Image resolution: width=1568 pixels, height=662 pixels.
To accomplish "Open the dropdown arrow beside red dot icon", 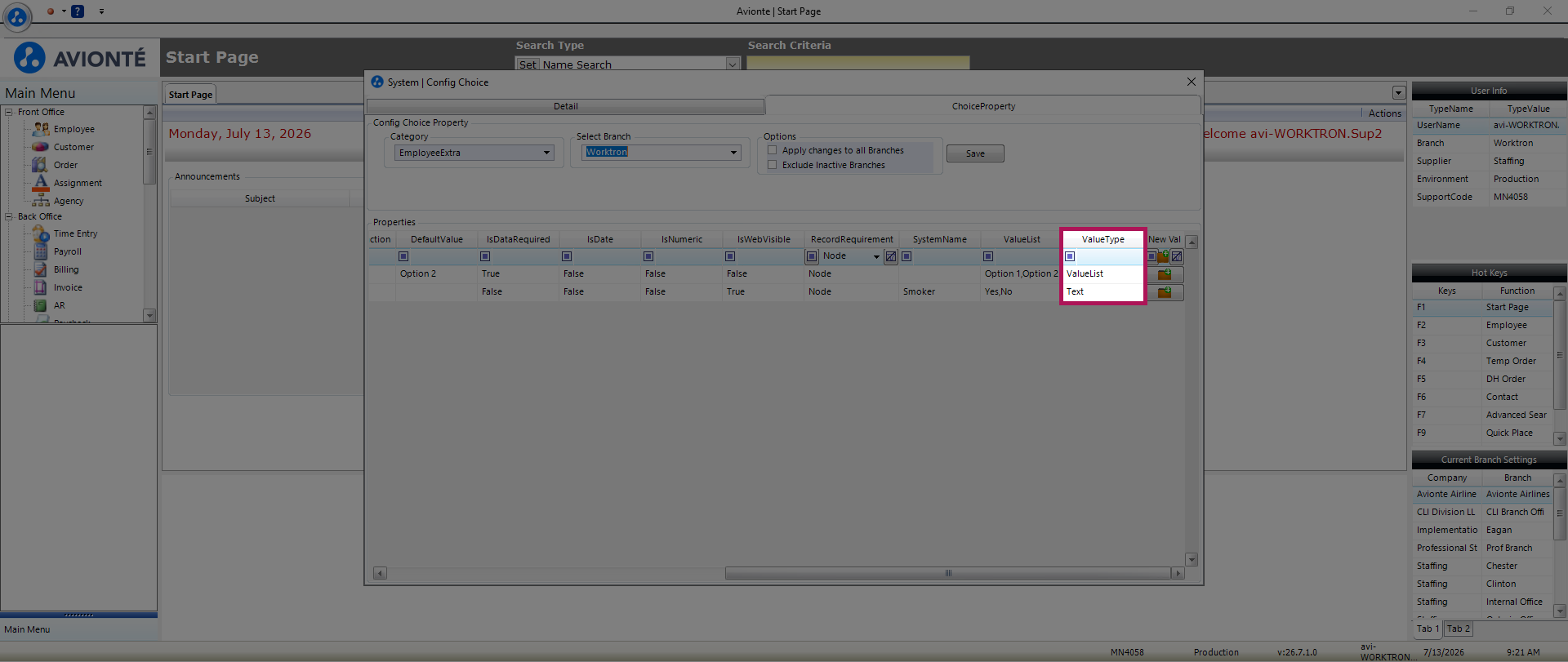I will click(x=64, y=11).
